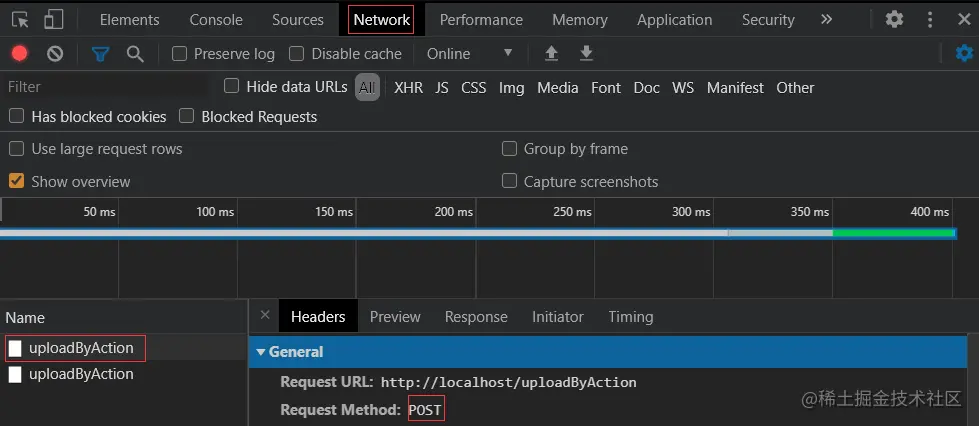
Task: Enable Has blocked cookies filter
Action: [x=17, y=116]
